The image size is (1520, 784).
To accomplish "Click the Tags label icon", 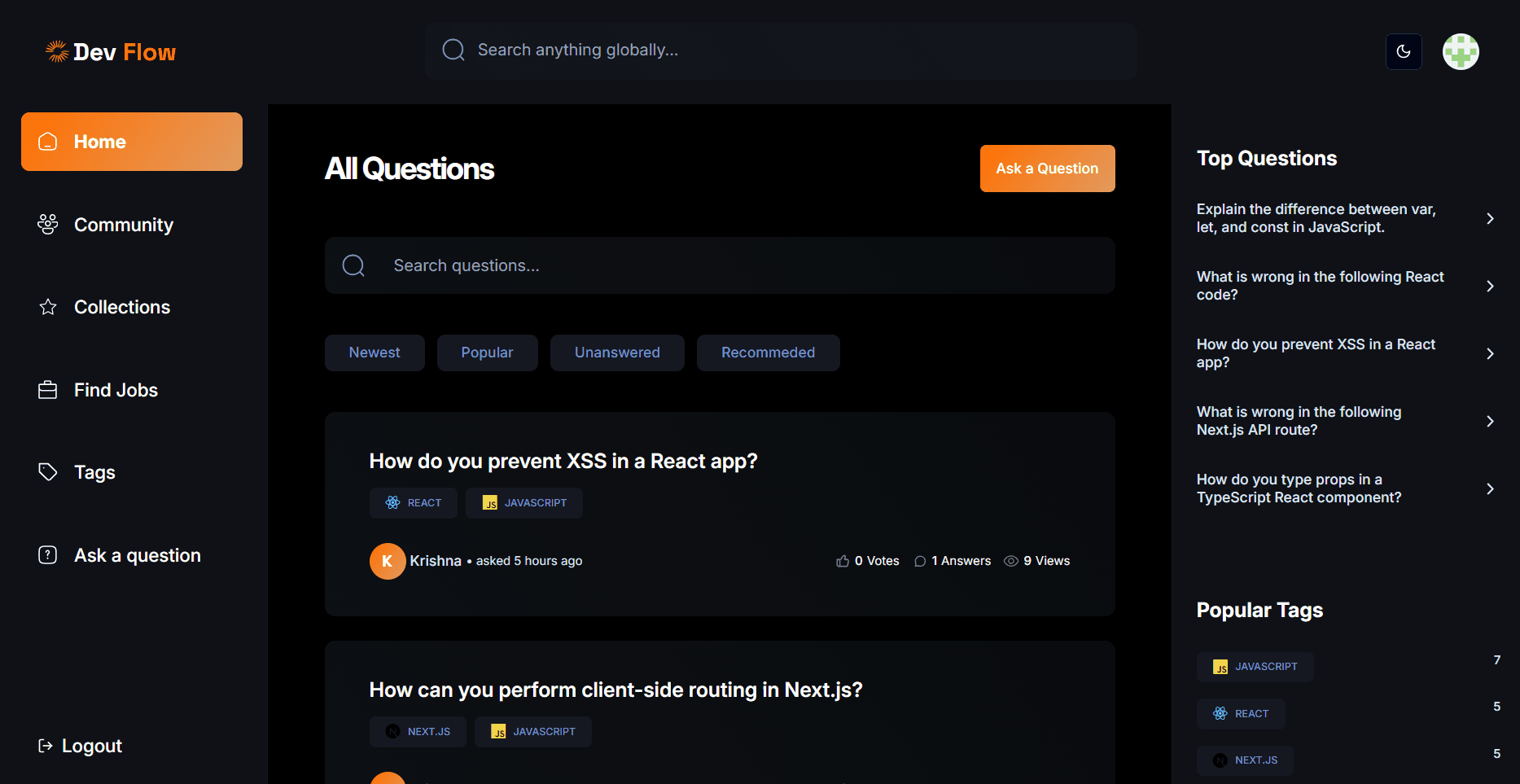I will point(48,472).
